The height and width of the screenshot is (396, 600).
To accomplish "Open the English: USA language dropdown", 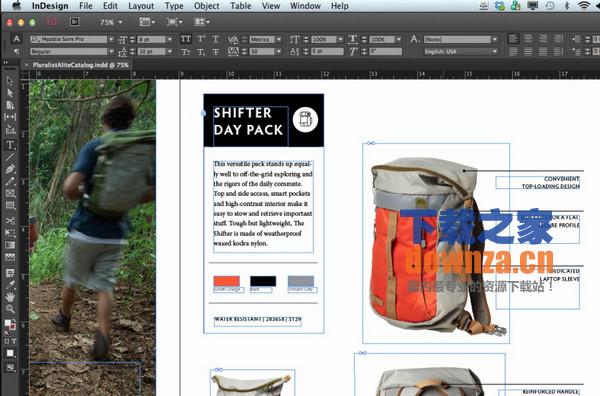I will [494, 52].
